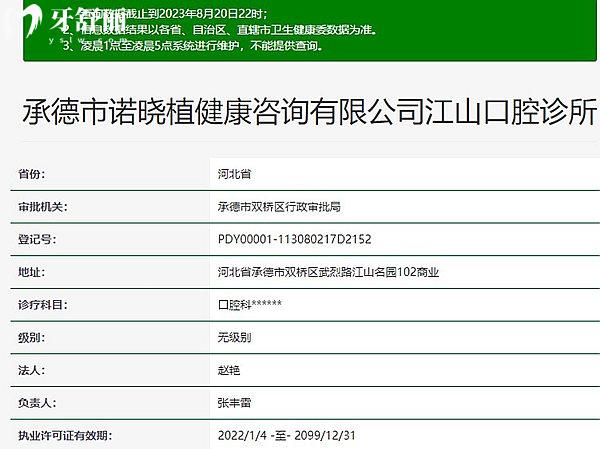This screenshot has height=449, width=600.
Task: Click the notice line about 卫生健康委数据为准
Action: click(x=219, y=30)
